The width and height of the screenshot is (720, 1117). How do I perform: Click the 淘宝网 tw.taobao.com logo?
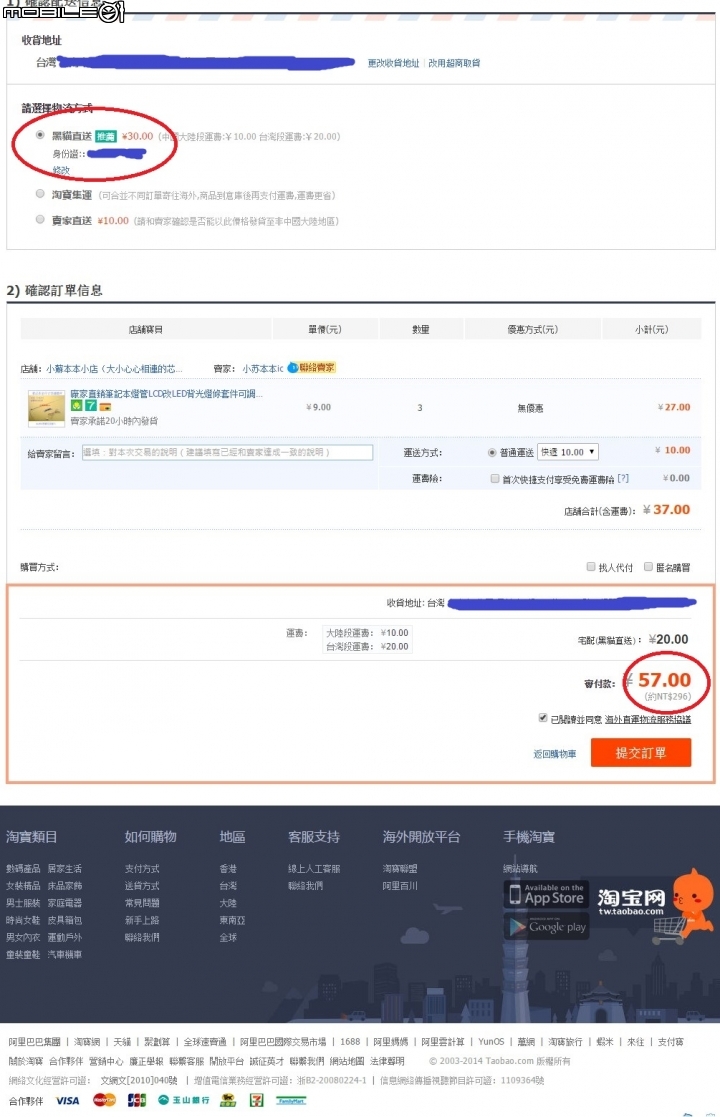coord(631,901)
